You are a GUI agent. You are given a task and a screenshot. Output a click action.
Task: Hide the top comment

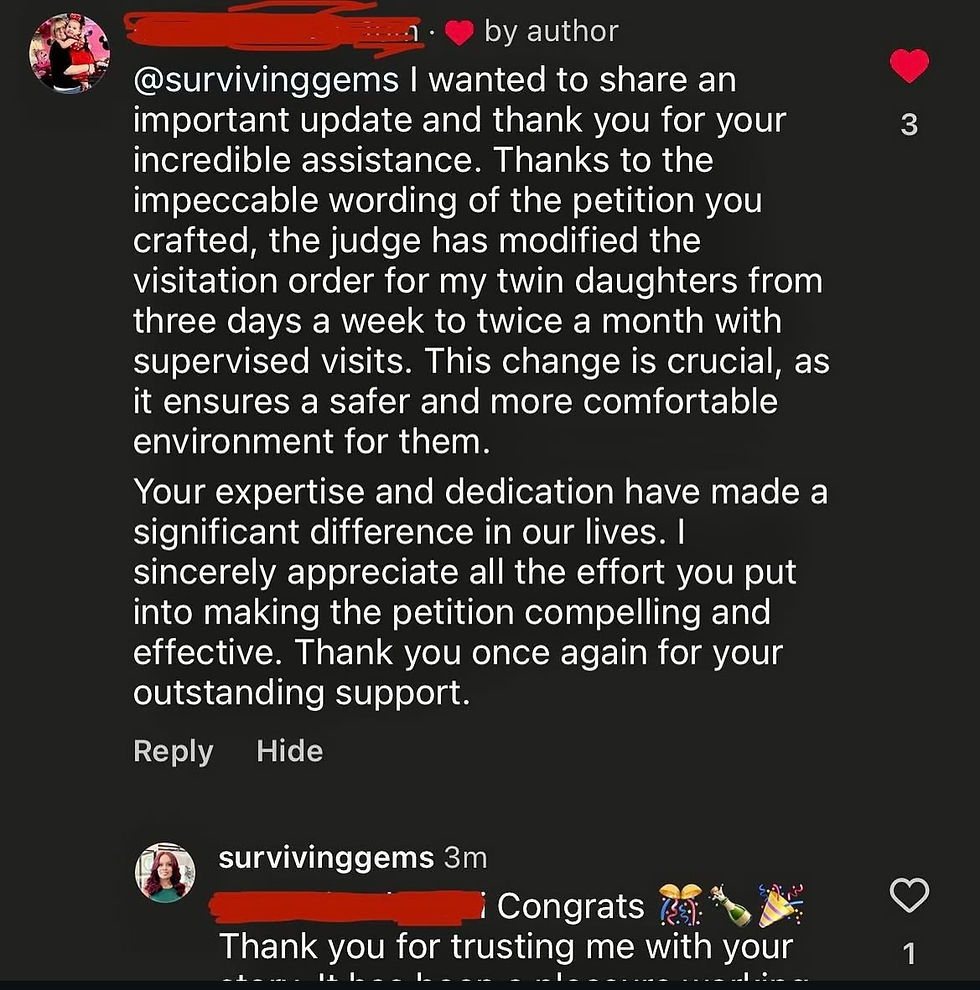[x=289, y=751]
